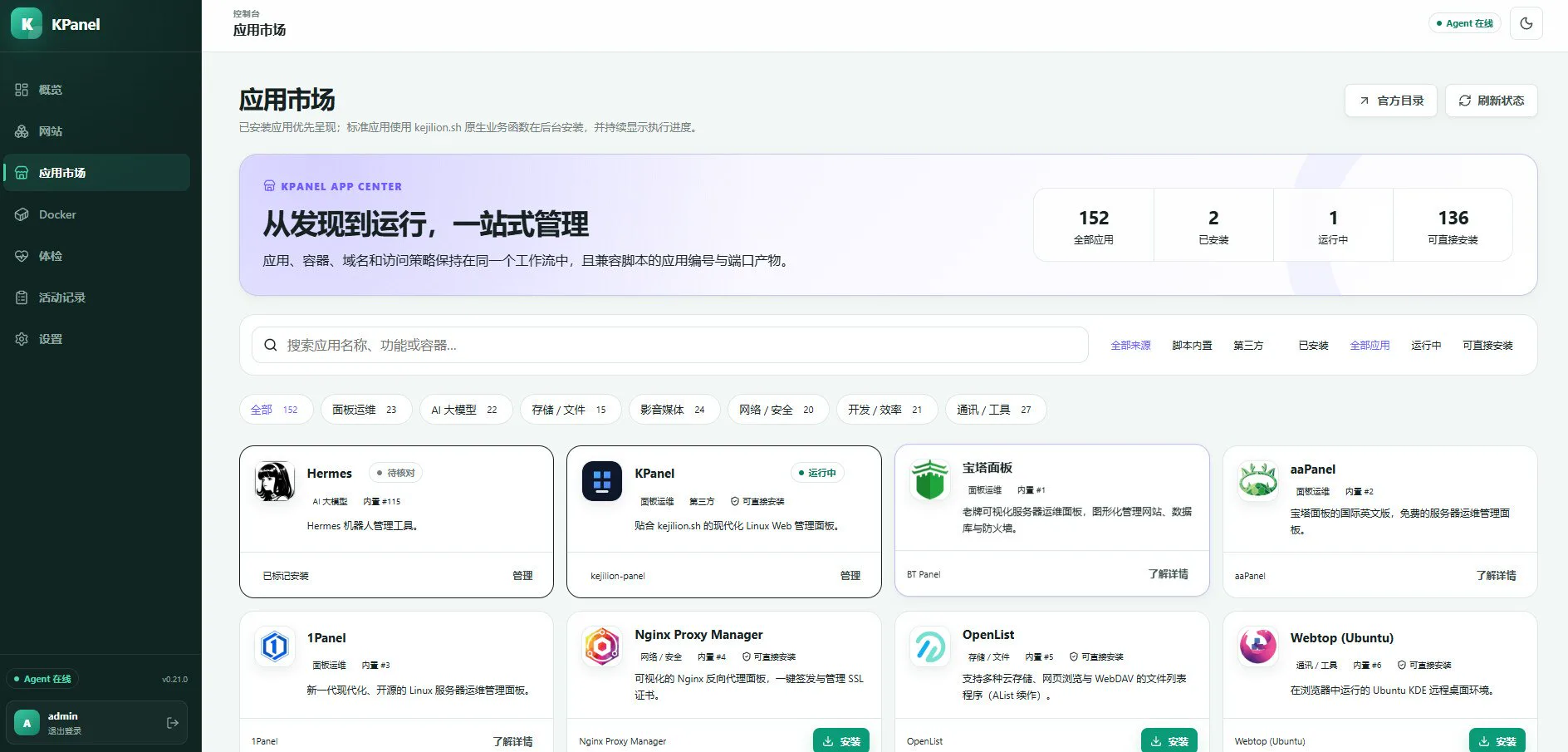
Task: Install Nginx Proxy Manager
Action: point(841,741)
